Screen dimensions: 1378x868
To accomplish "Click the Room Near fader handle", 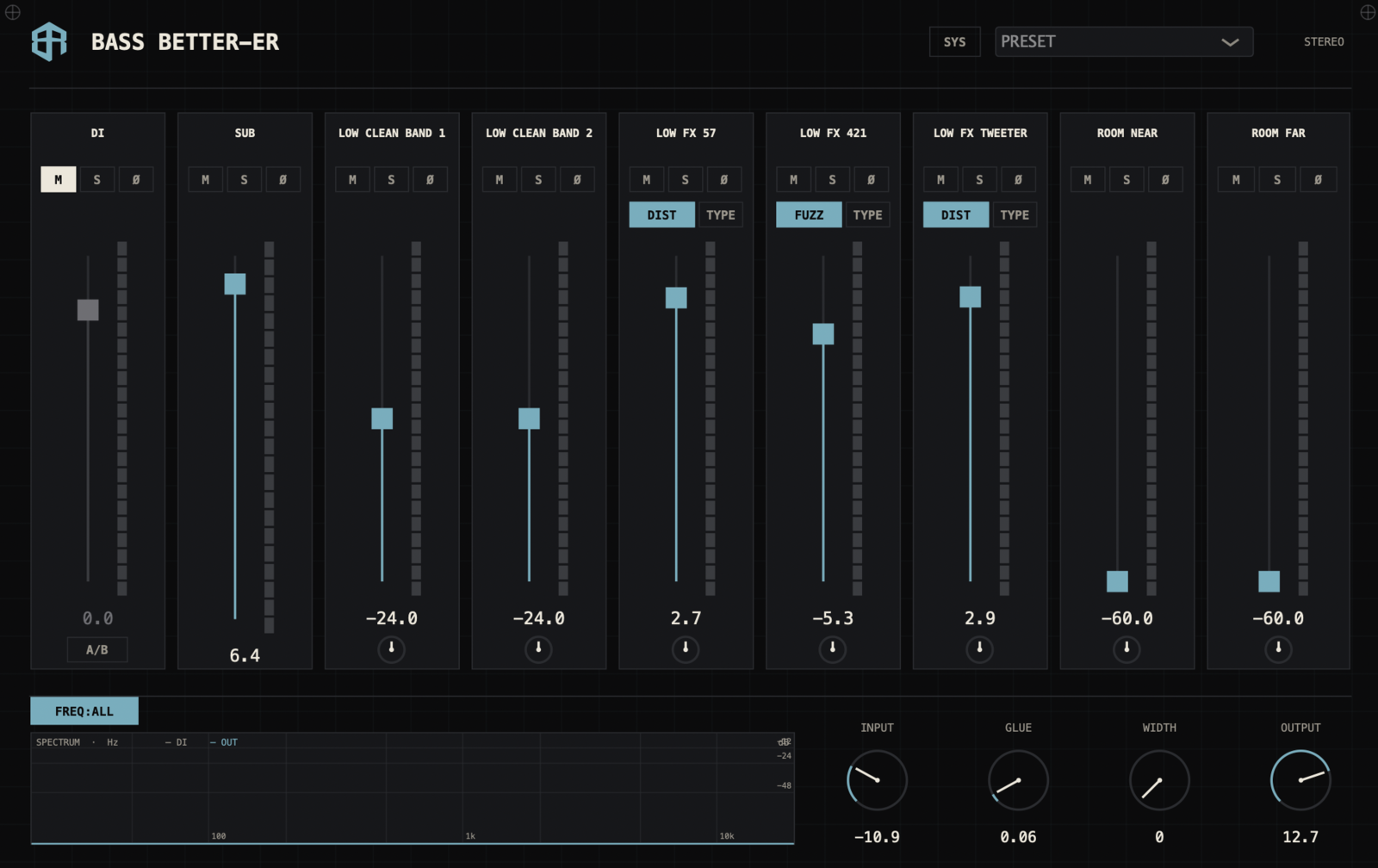I will click(x=1117, y=581).
